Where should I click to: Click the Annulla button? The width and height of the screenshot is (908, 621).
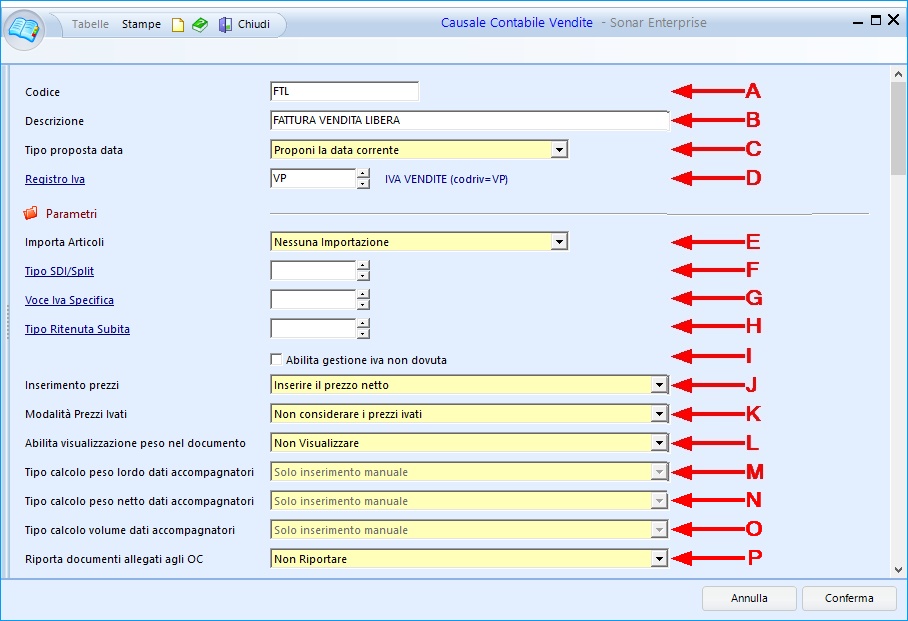pos(749,598)
